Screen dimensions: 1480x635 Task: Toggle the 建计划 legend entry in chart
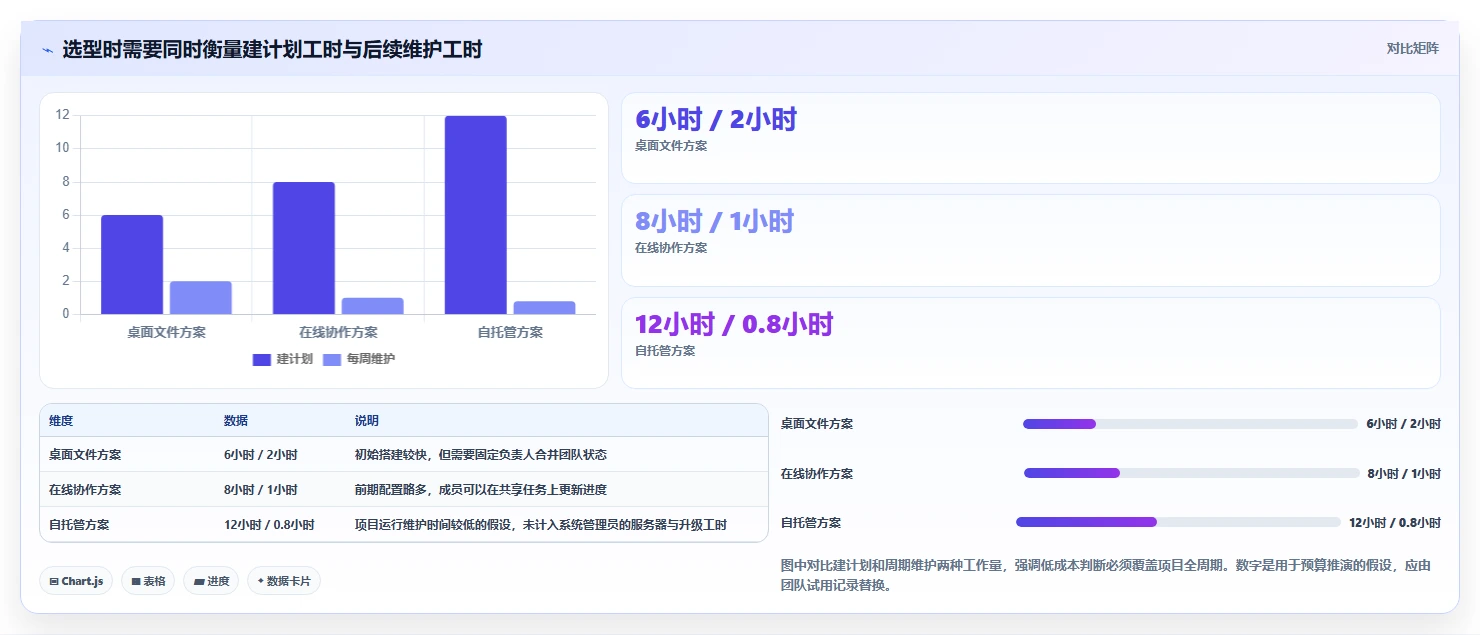(x=283, y=359)
